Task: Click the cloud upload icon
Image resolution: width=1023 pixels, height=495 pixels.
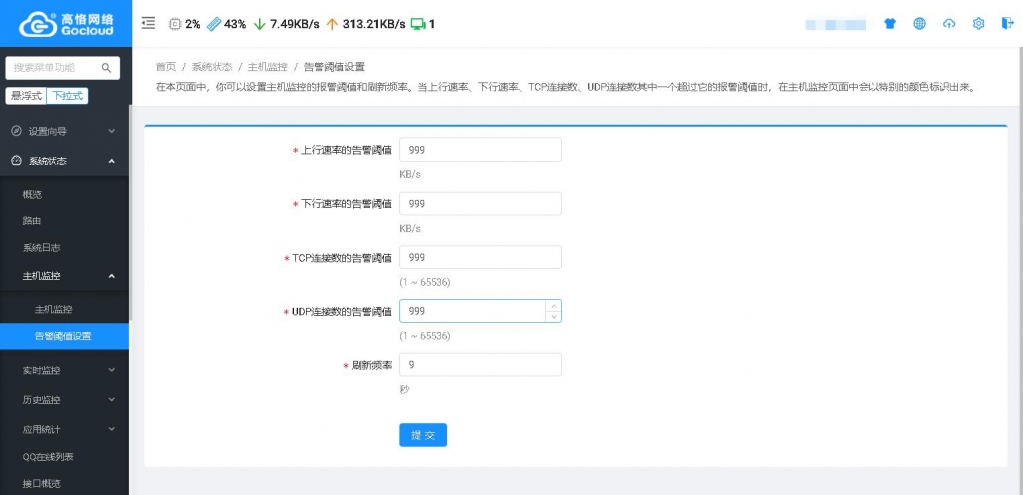Action: 949,24
